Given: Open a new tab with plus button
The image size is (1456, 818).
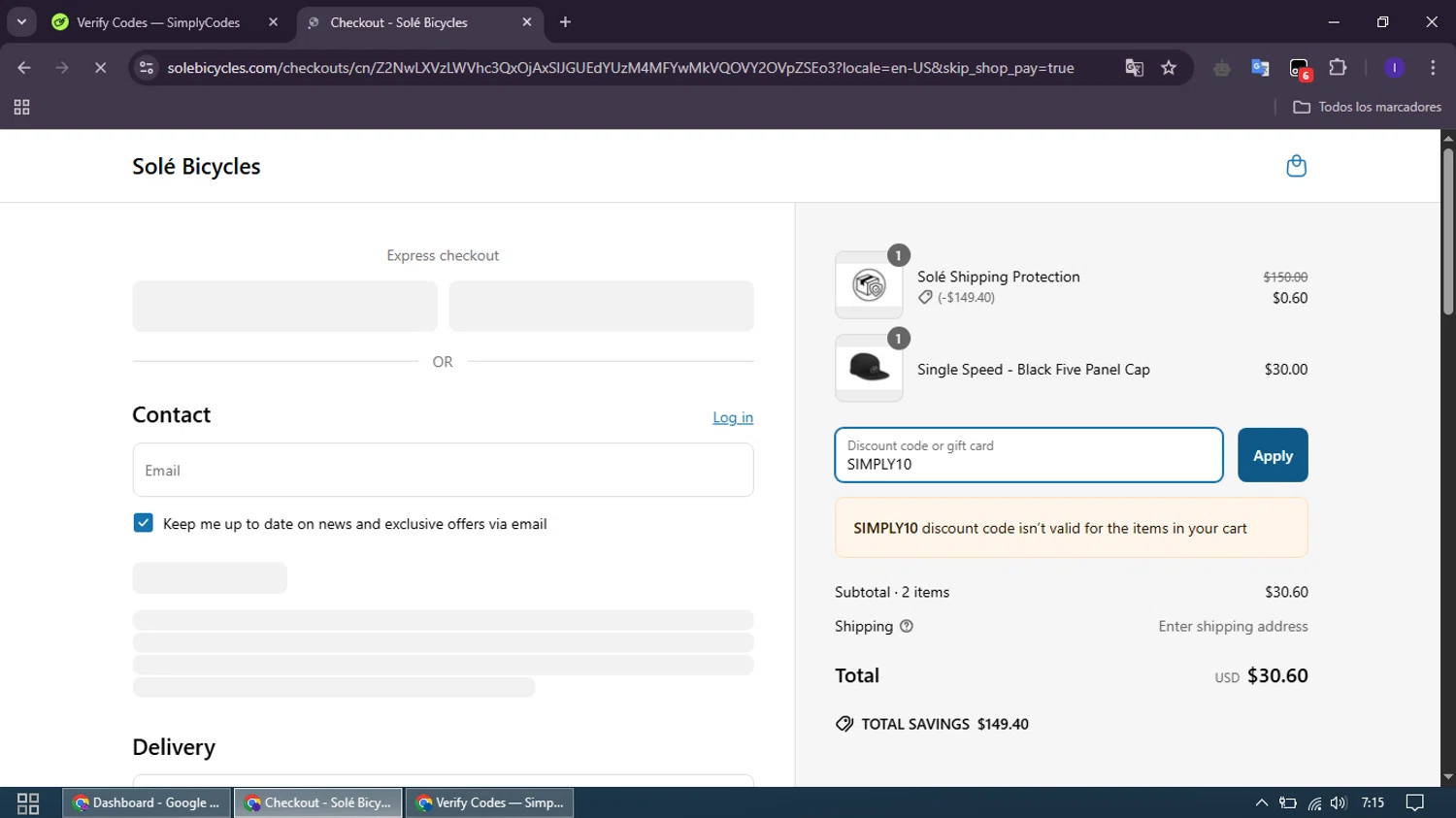Looking at the screenshot, I should [565, 22].
